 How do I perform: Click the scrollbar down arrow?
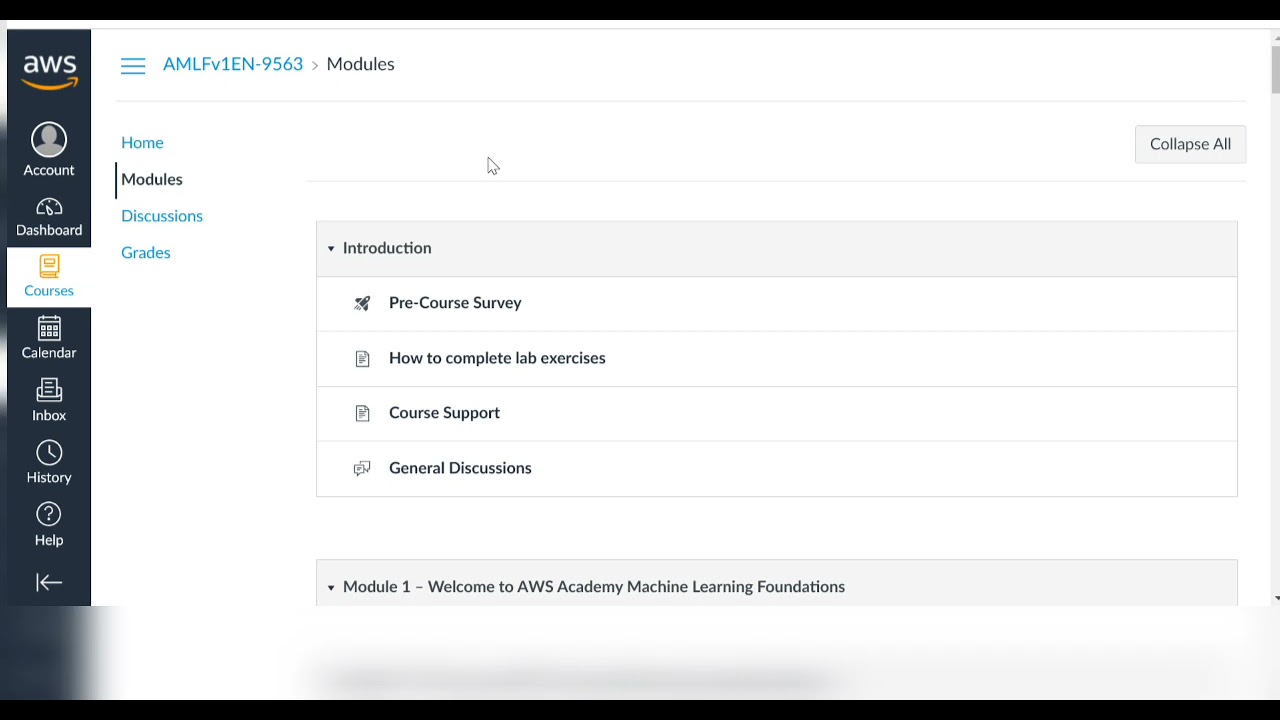click(x=1275, y=598)
